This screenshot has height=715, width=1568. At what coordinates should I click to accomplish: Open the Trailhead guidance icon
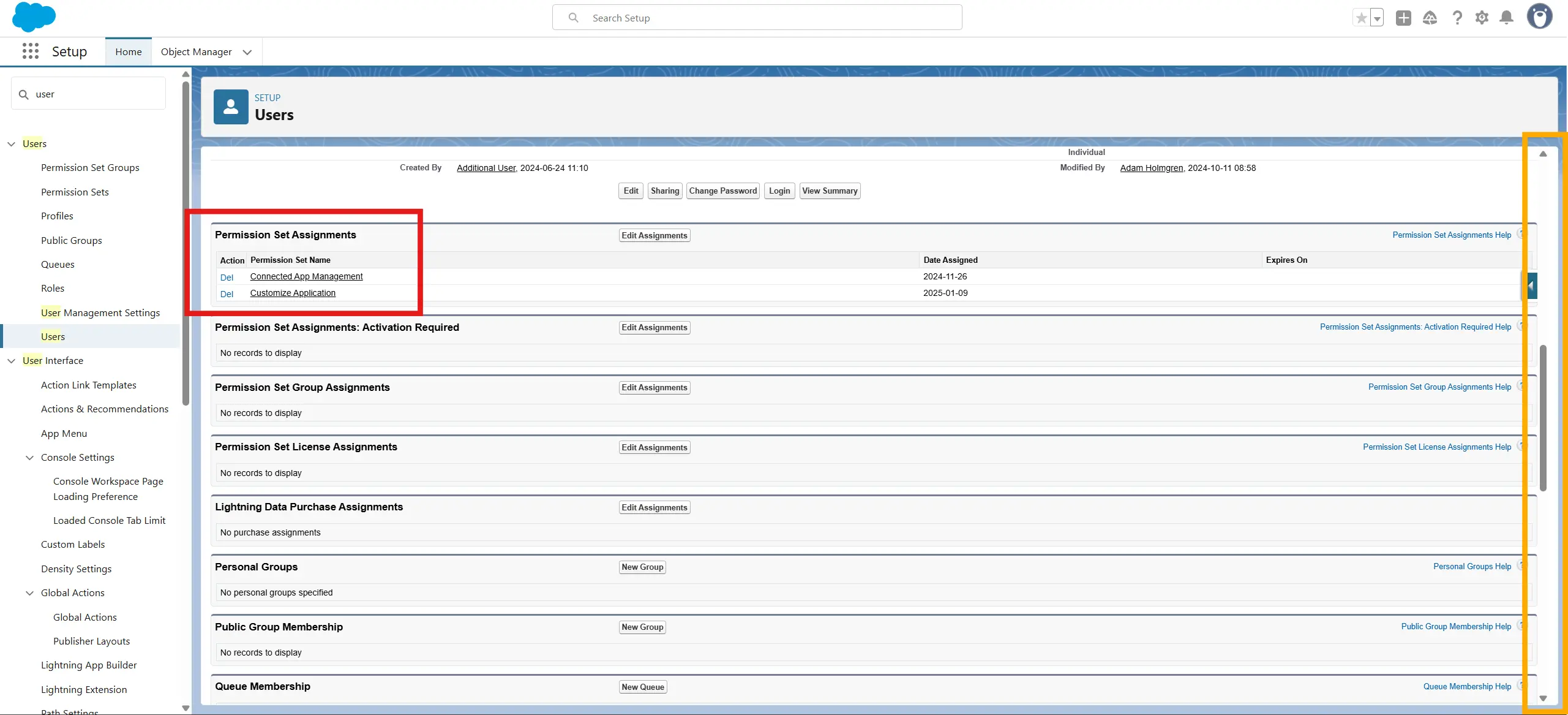pos(1430,18)
